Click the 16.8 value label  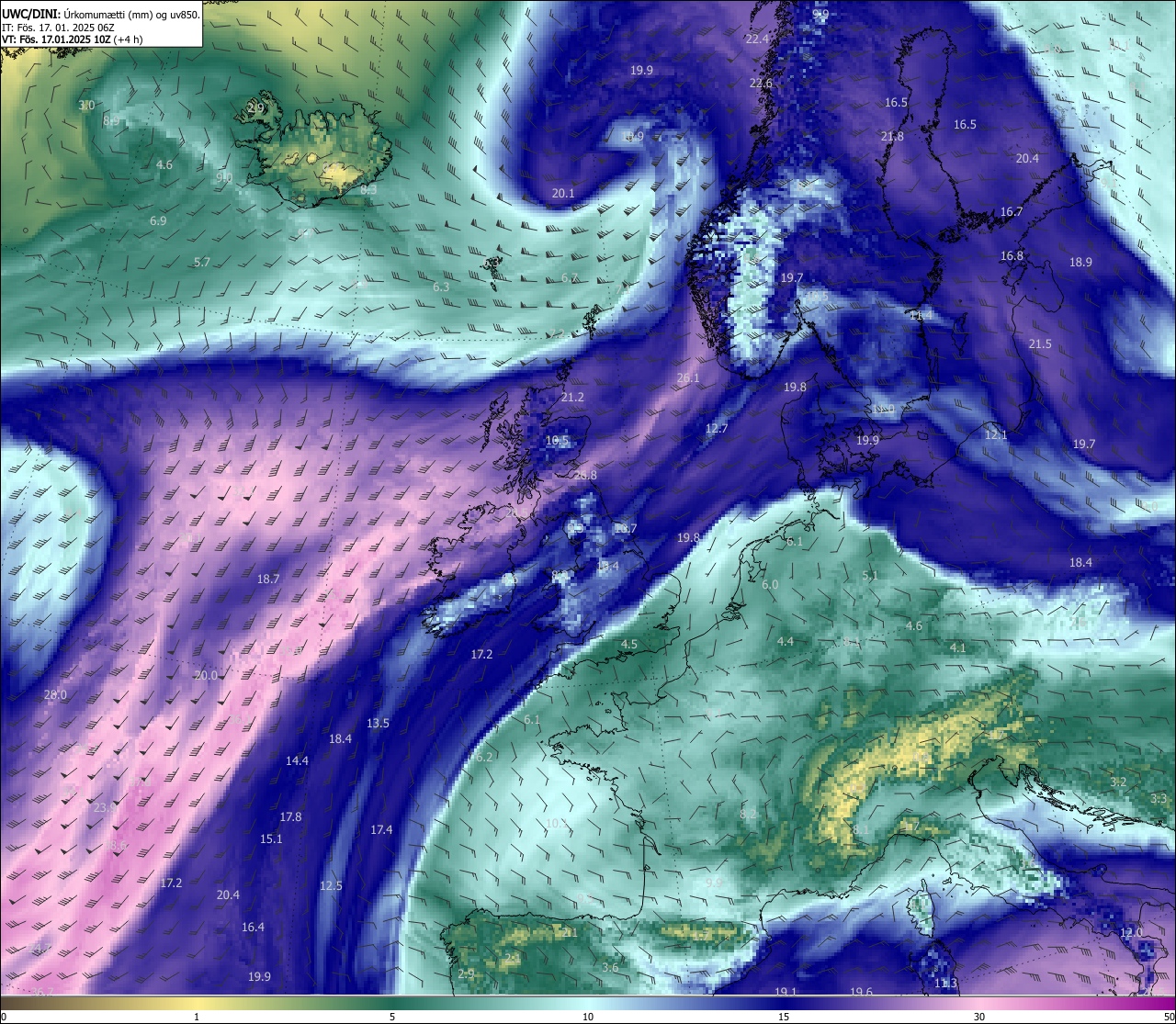[1012, 256]
